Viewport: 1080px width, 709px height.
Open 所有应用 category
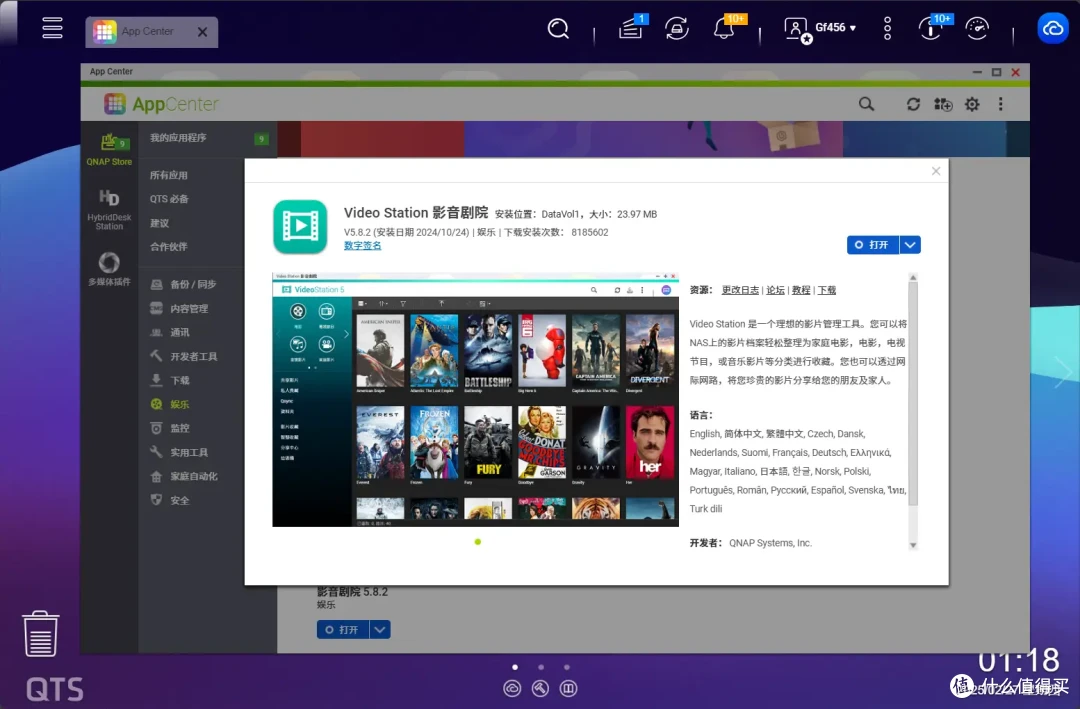169,175
